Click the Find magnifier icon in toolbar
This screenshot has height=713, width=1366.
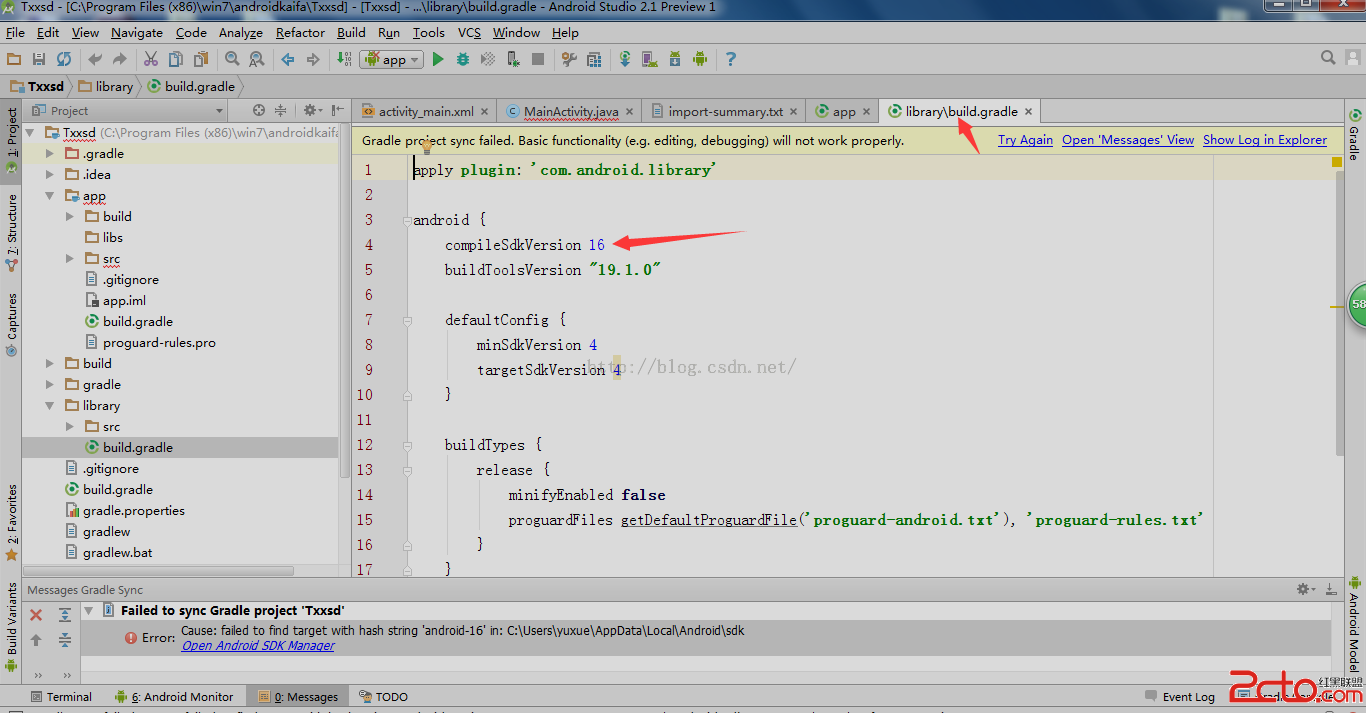click(x=232, y=60)
